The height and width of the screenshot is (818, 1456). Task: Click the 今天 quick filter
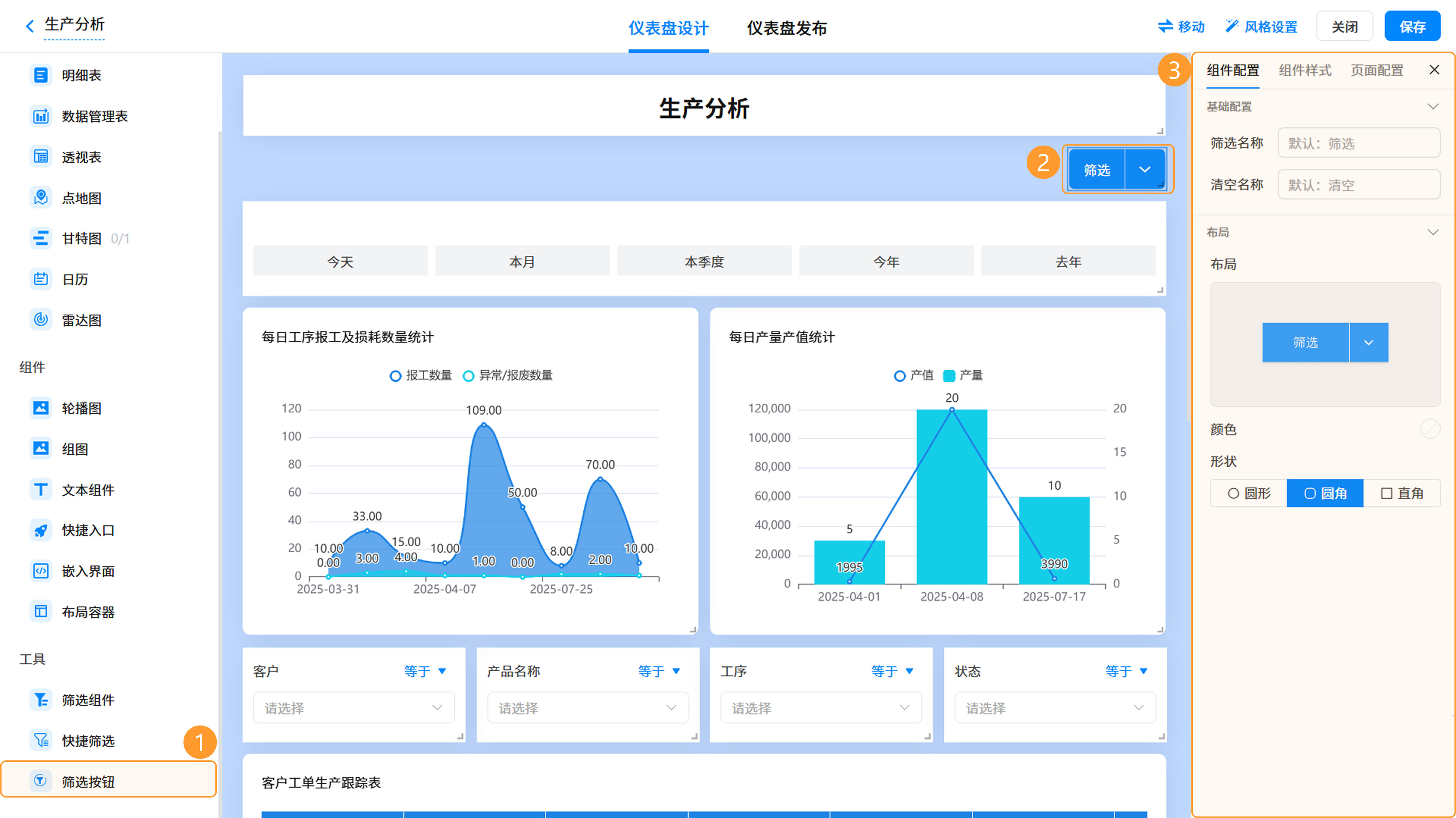[x=340, y=261]
